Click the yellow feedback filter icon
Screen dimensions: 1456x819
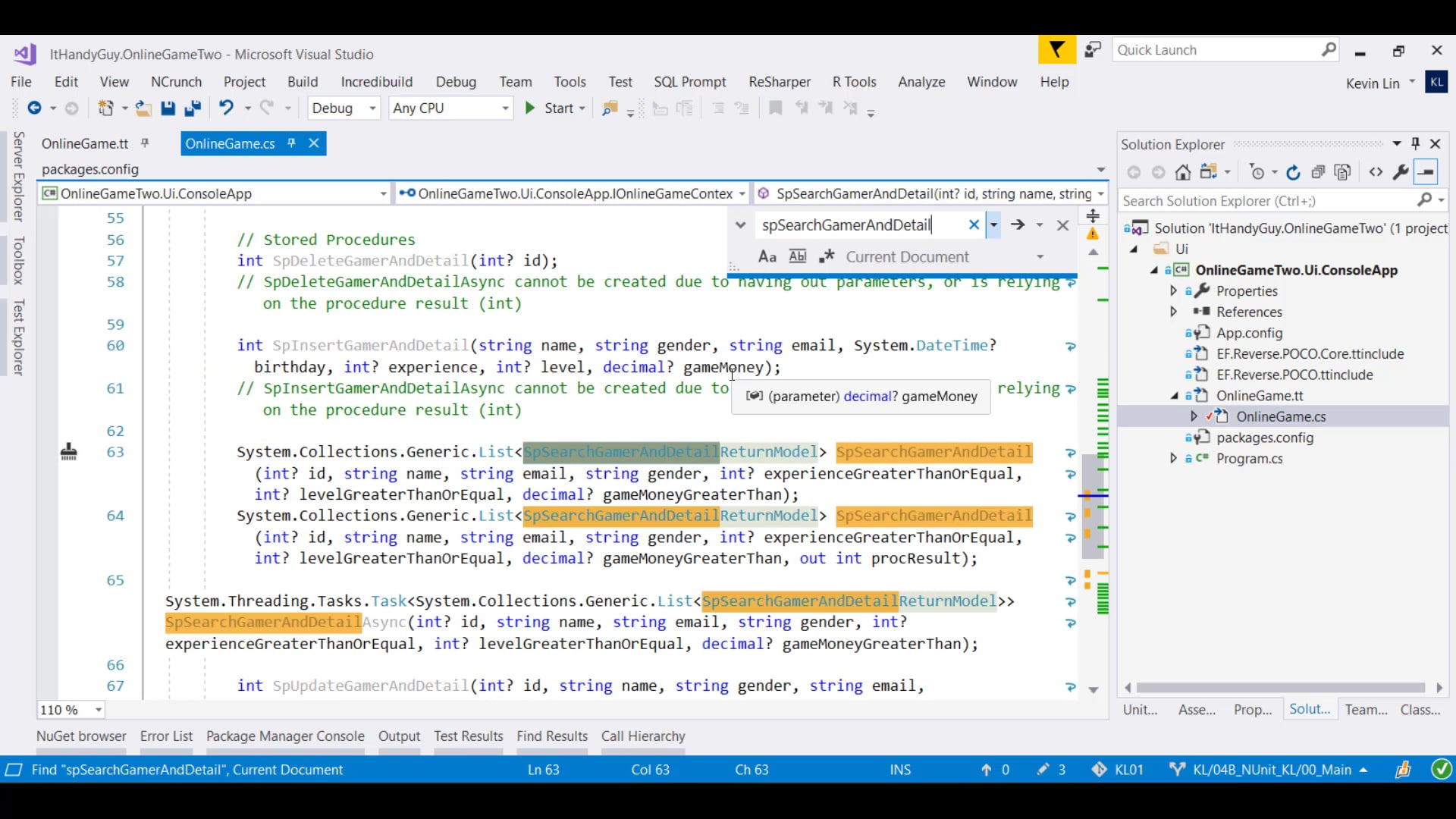tap(1056, 51)
